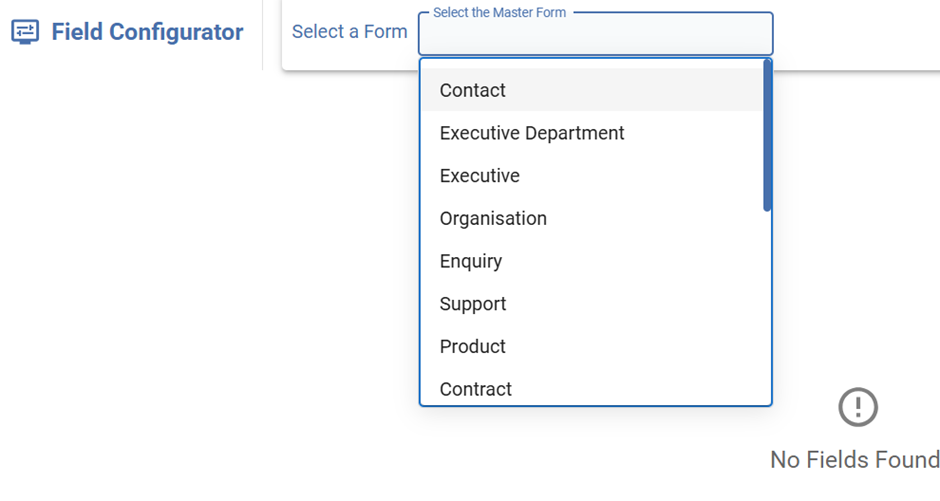Pick Product in the form list

point(473,346)
